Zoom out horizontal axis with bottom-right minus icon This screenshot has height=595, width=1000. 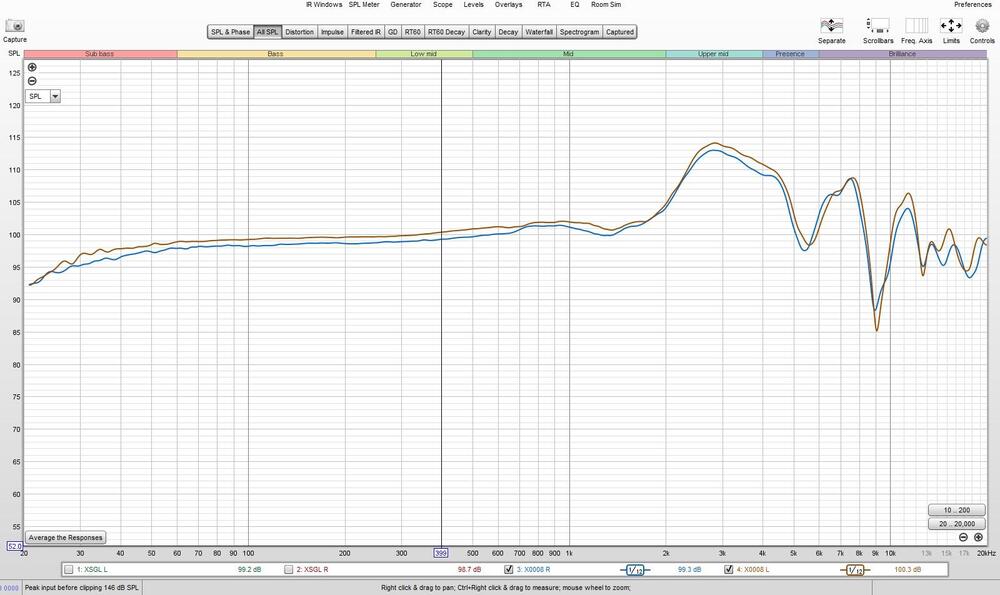click(x=963, y=538)
